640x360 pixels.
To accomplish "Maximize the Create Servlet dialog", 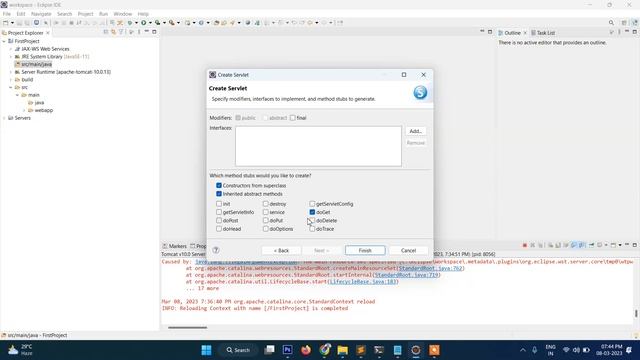I will pyautogui.click(x=404, y=75).
